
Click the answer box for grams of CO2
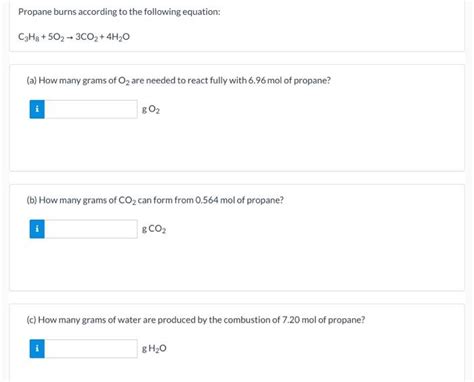[91, 229]
